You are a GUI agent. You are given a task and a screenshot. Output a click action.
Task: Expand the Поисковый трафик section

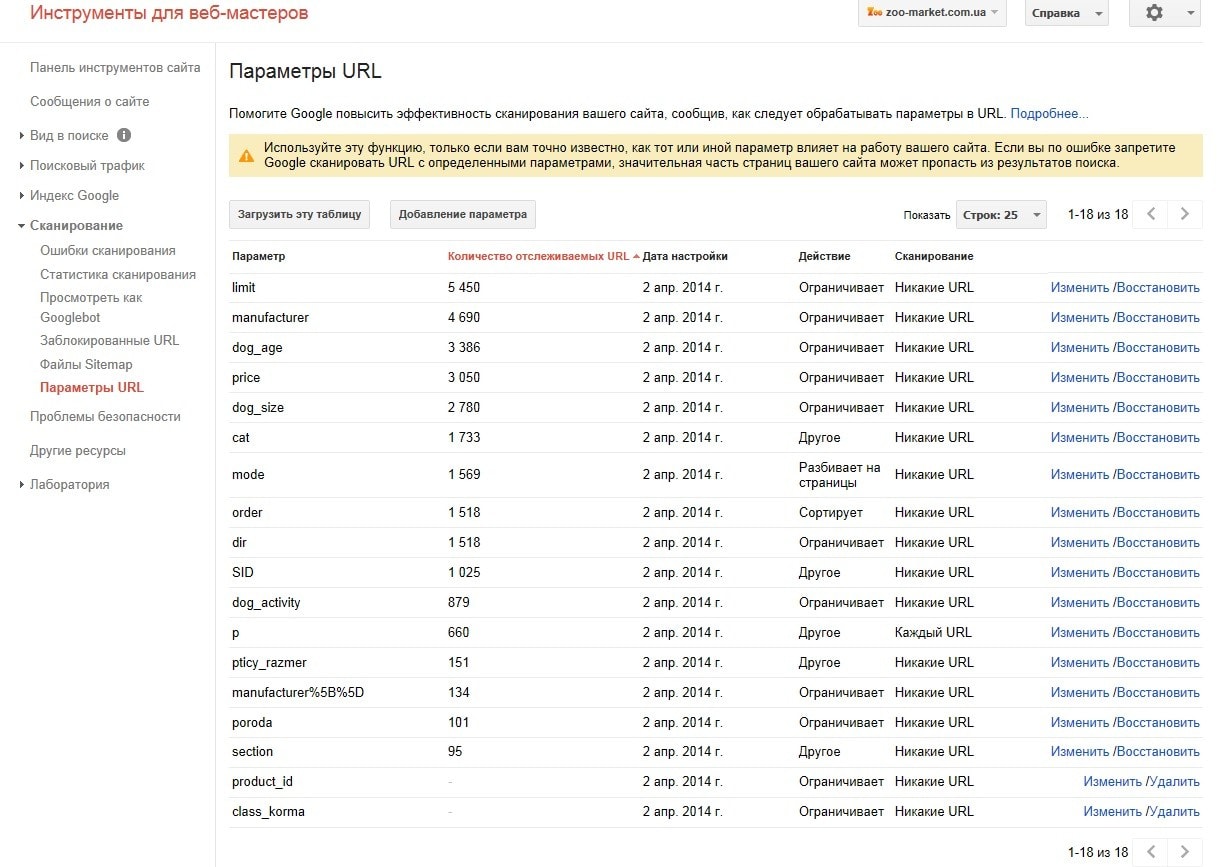click(x=87, y=166)
